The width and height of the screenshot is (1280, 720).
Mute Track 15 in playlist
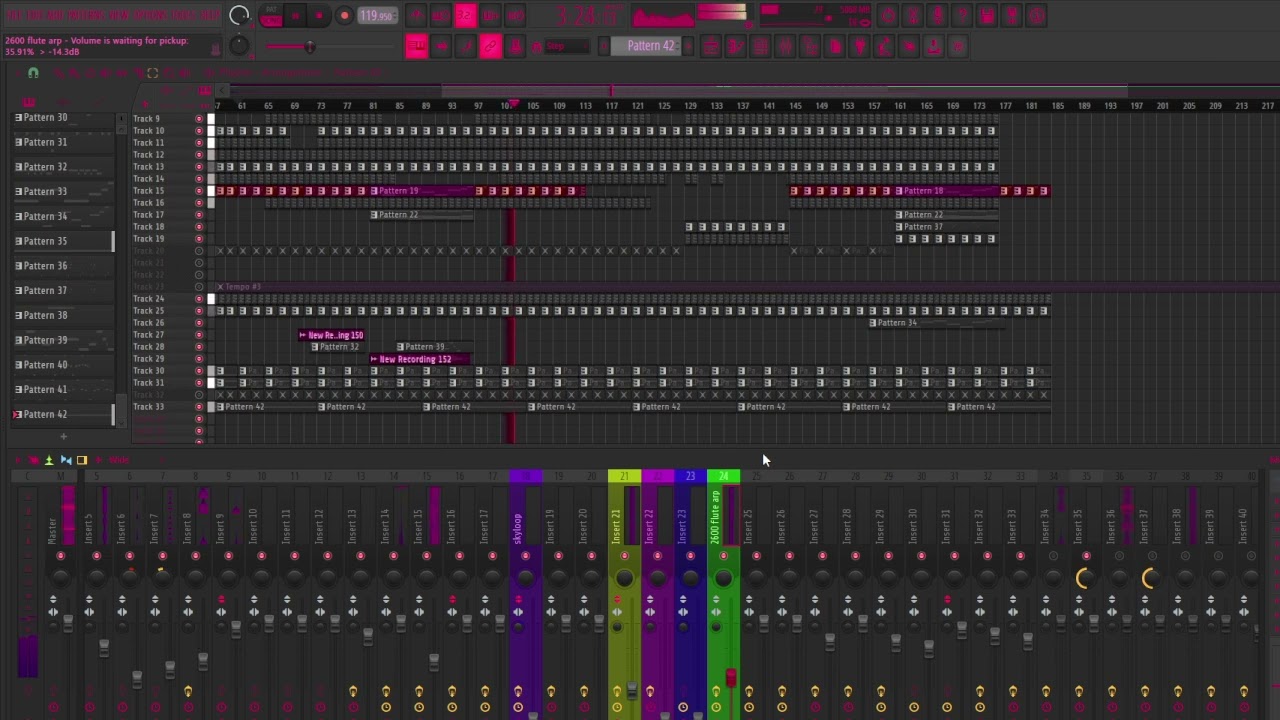point(199,191)
